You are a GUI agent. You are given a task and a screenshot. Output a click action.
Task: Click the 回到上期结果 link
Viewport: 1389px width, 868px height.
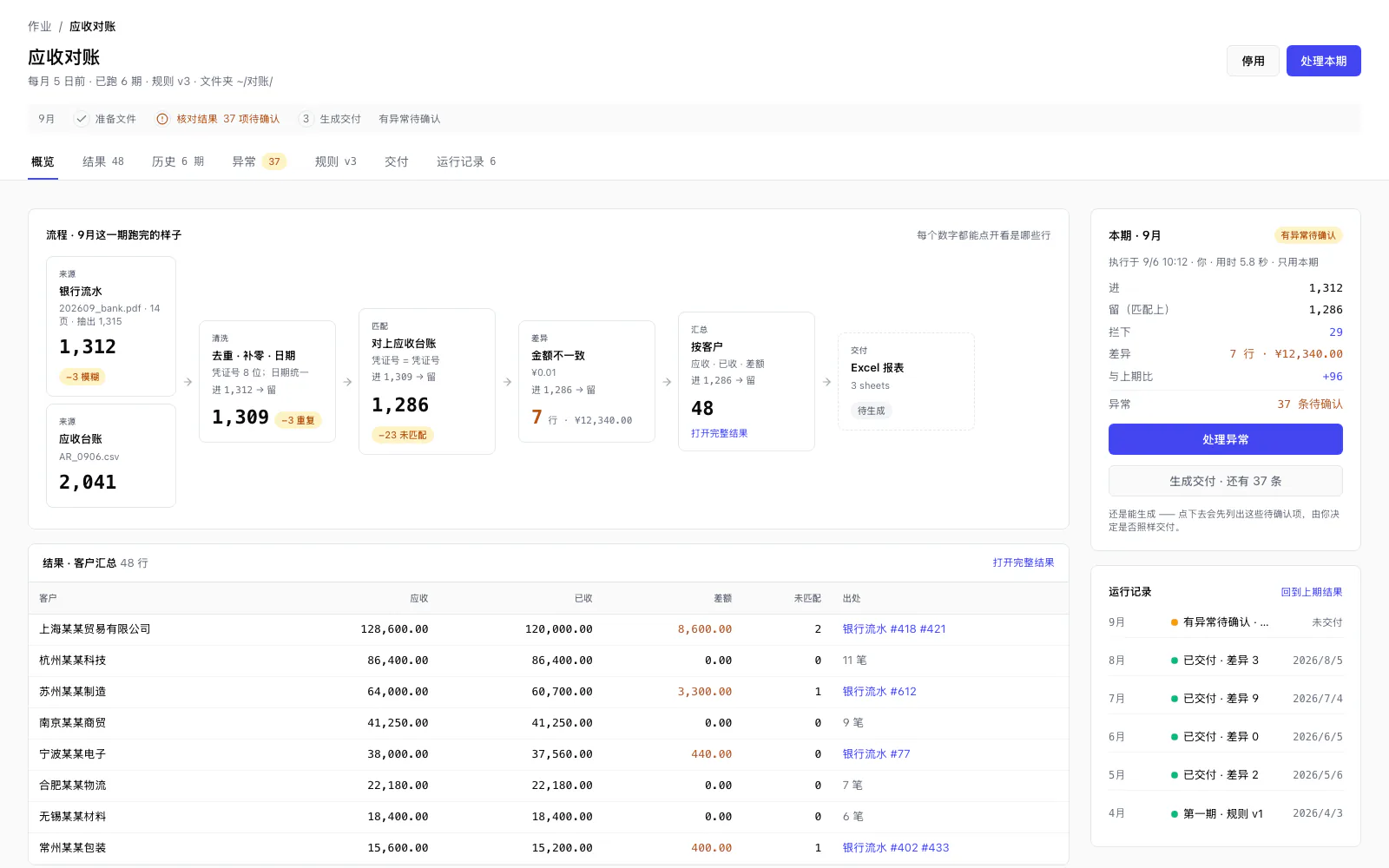[1312, 592]
